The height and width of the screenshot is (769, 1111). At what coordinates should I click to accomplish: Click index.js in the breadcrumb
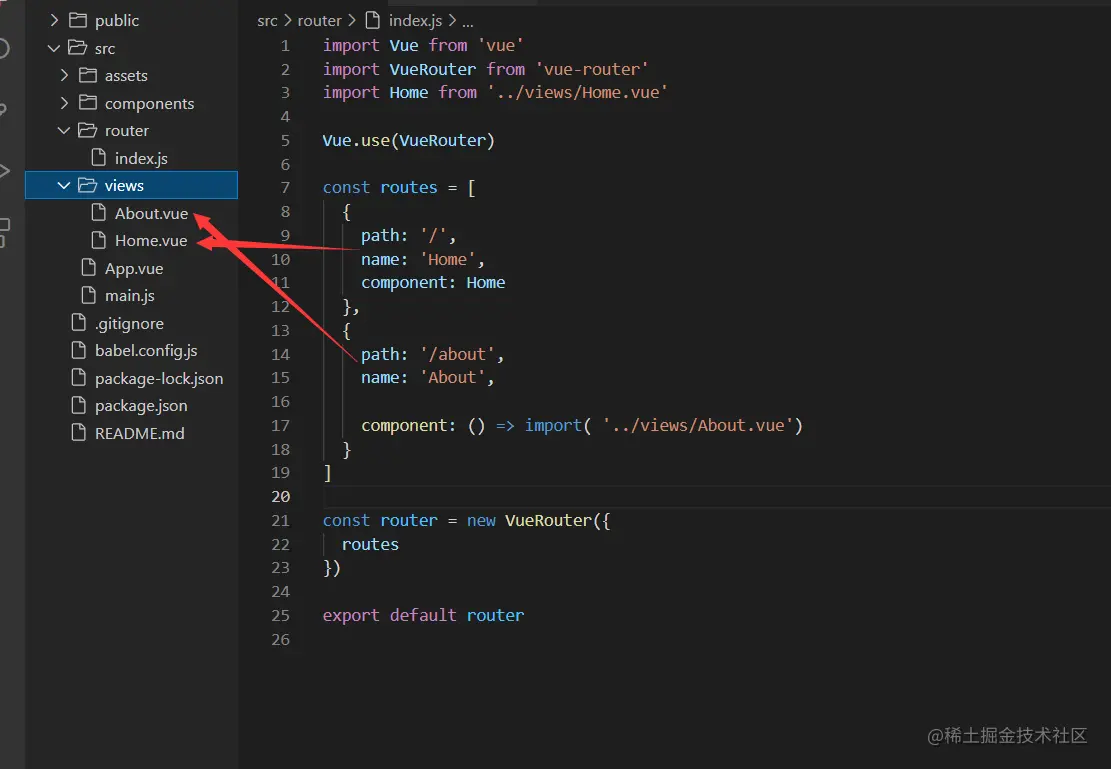(x=415, y=21)
